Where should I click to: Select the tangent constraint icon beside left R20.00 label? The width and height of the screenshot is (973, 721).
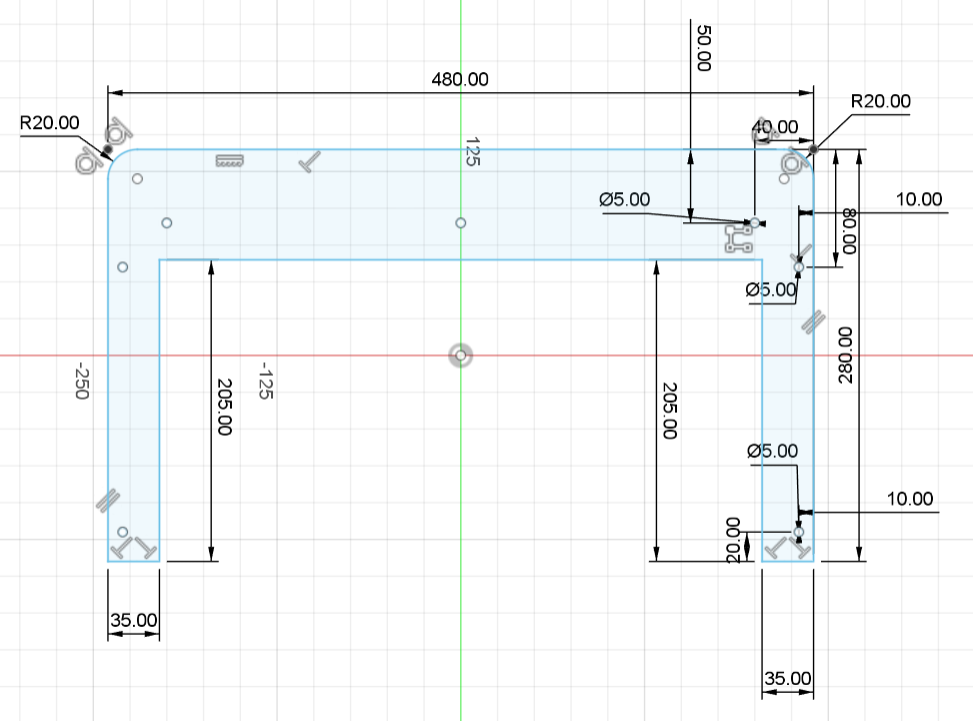[119, 131]
